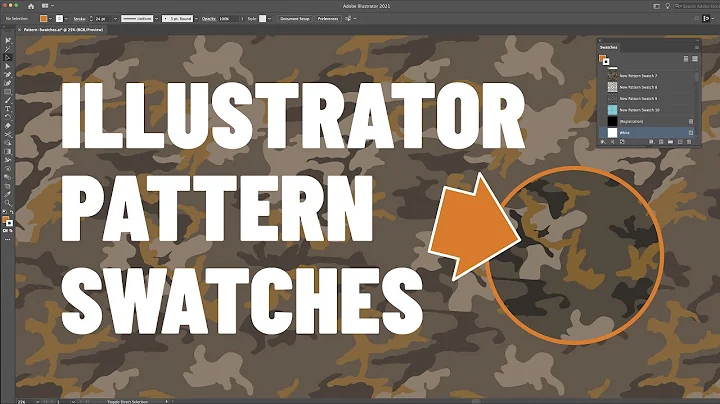
Task: Click Preferences button
Action: click(x=328, y=18)
